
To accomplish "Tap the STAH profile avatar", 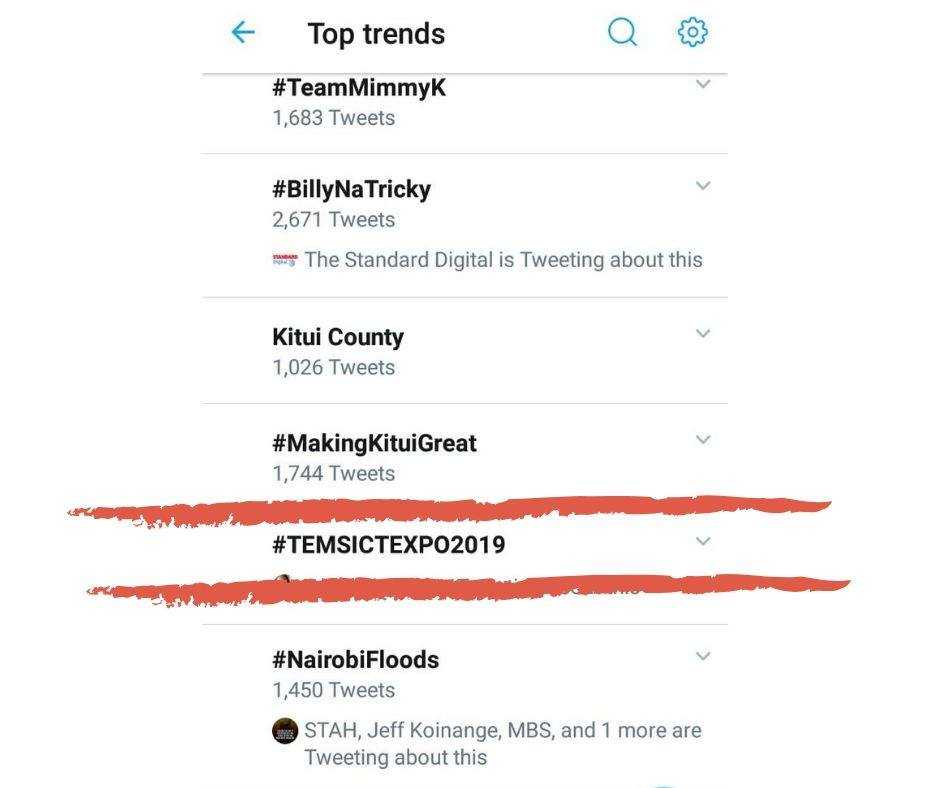I will tap(285, 731).
